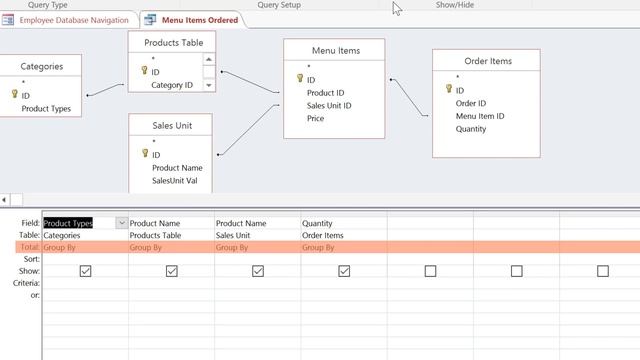
Task: Select Product Types field in Categories
Action: click(46, 109)
